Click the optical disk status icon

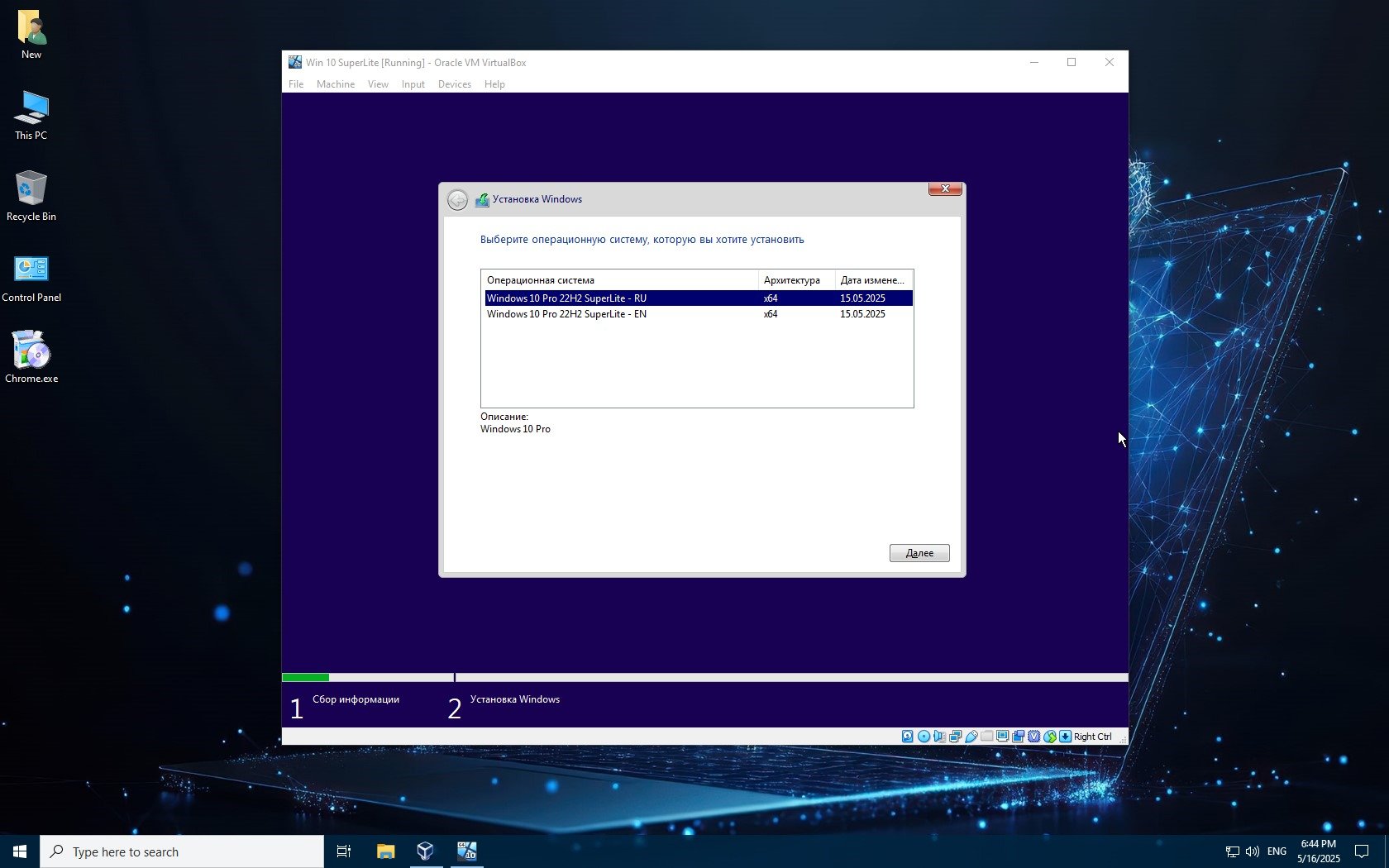[924, 737]
